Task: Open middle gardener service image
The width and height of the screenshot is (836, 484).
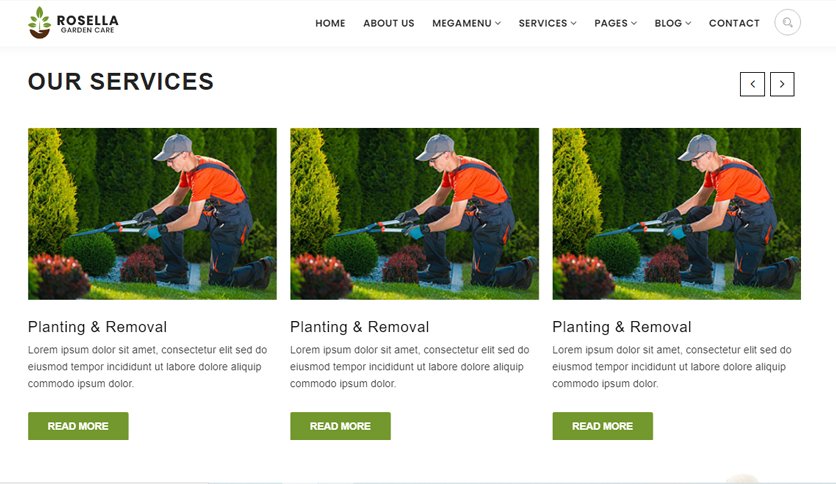Action: 414,214
